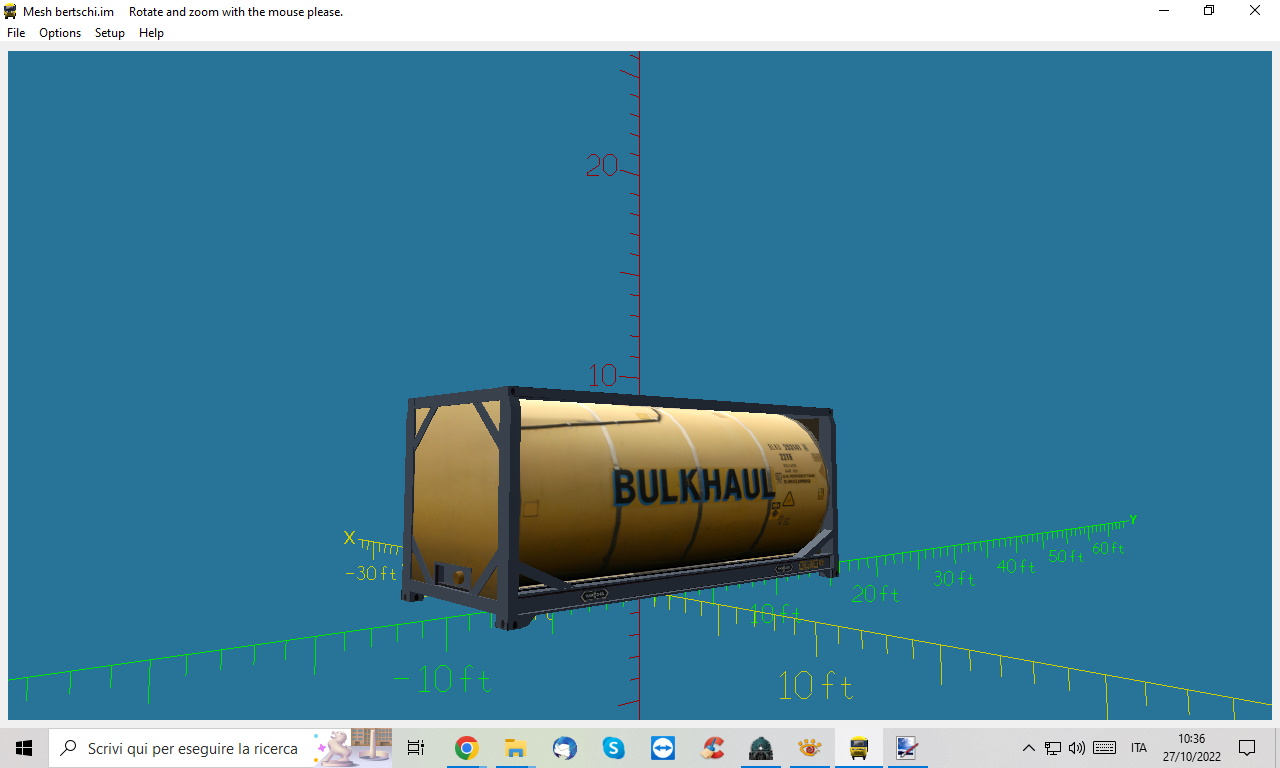Show hidden system tray icons
Viewport: 1280px width, 768px height.
[1028, 748]
